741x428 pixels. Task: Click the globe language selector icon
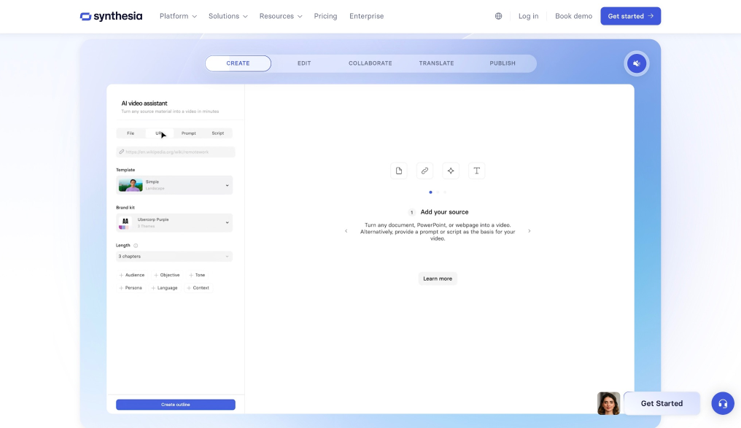coord(498,16)
